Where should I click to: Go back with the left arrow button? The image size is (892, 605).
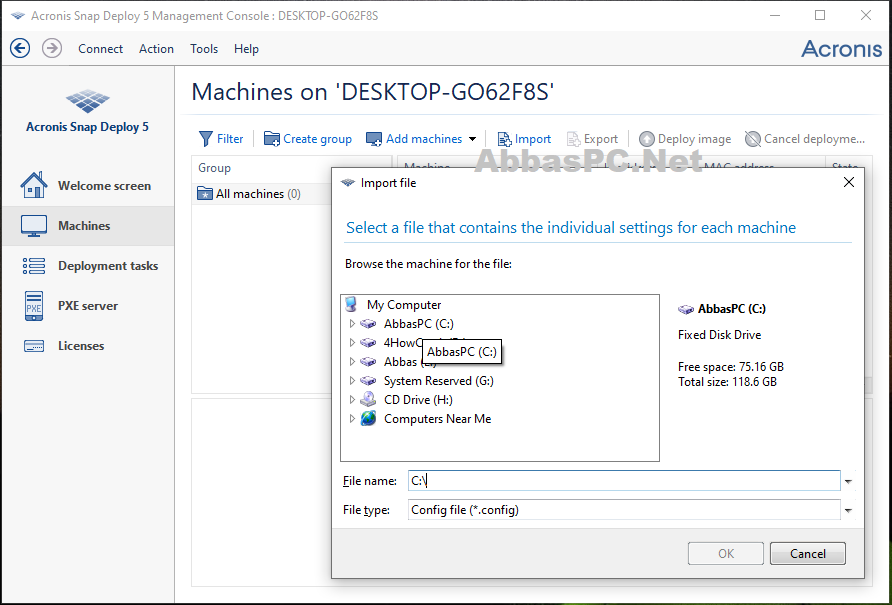click(20, 48)
